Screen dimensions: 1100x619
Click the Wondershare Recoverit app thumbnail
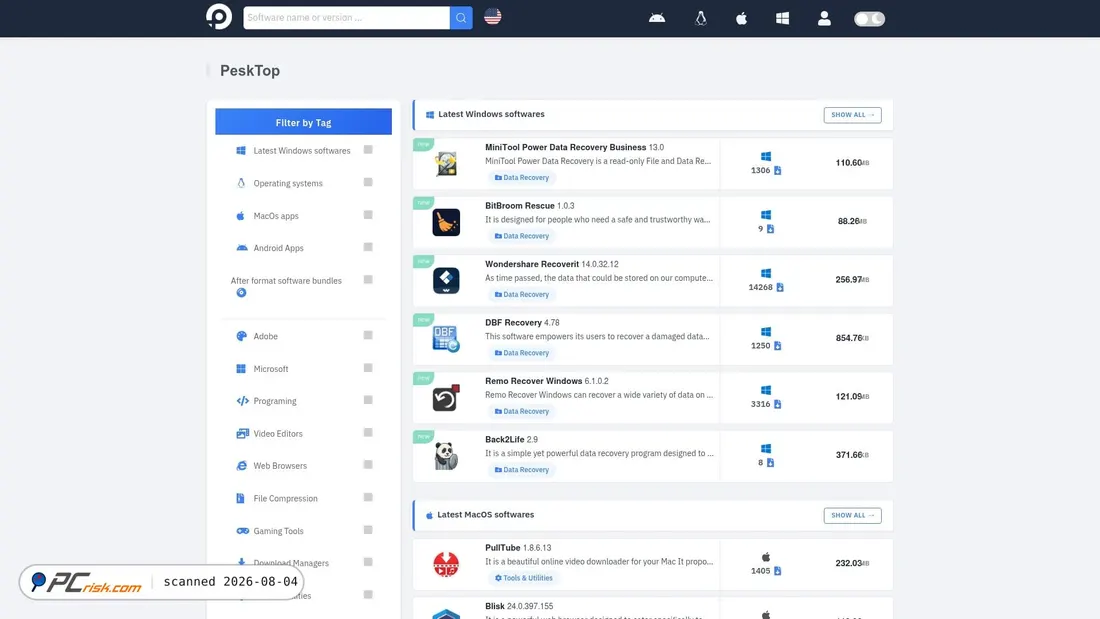(x=445, y=280)
